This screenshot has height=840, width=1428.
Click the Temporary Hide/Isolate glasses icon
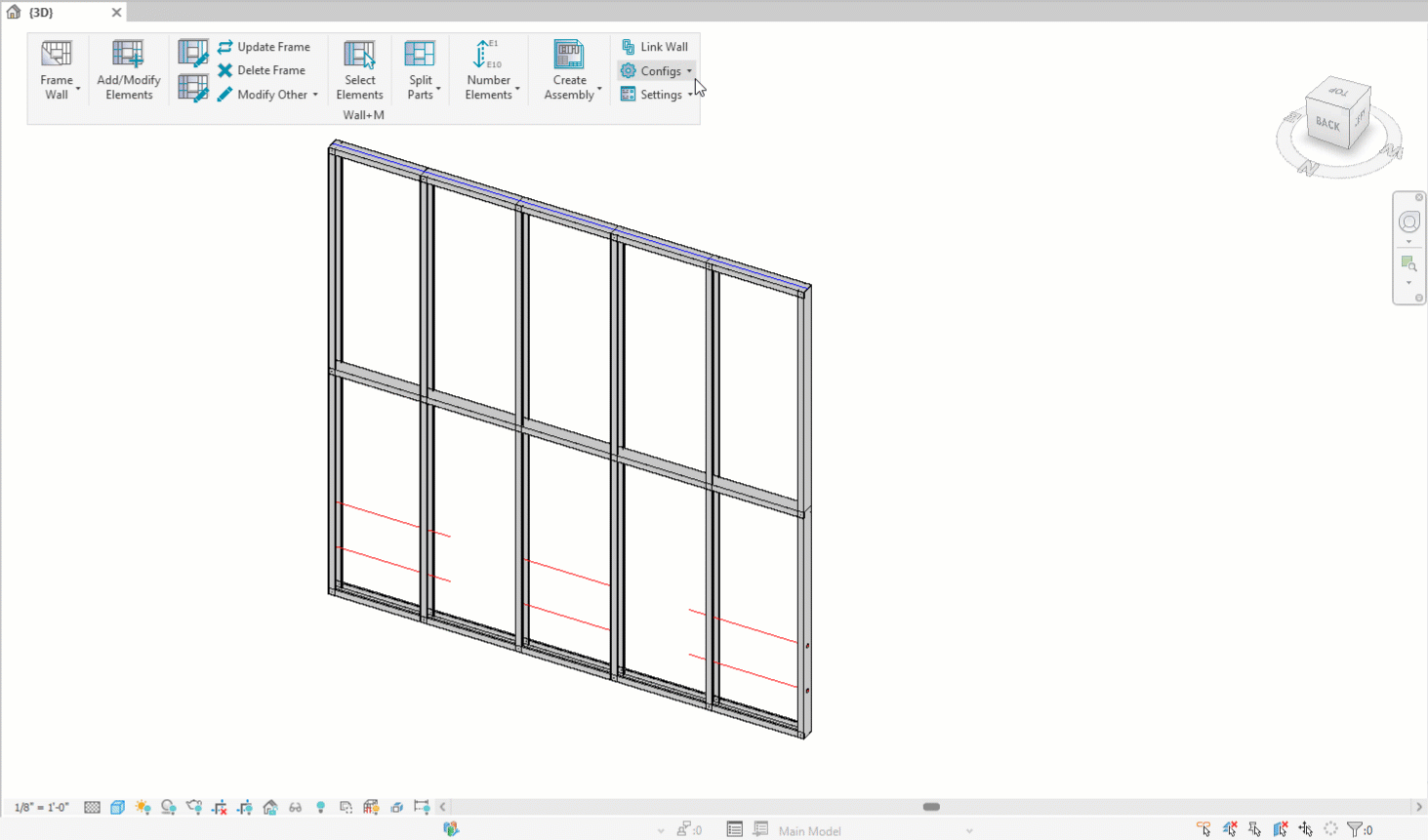295,807
